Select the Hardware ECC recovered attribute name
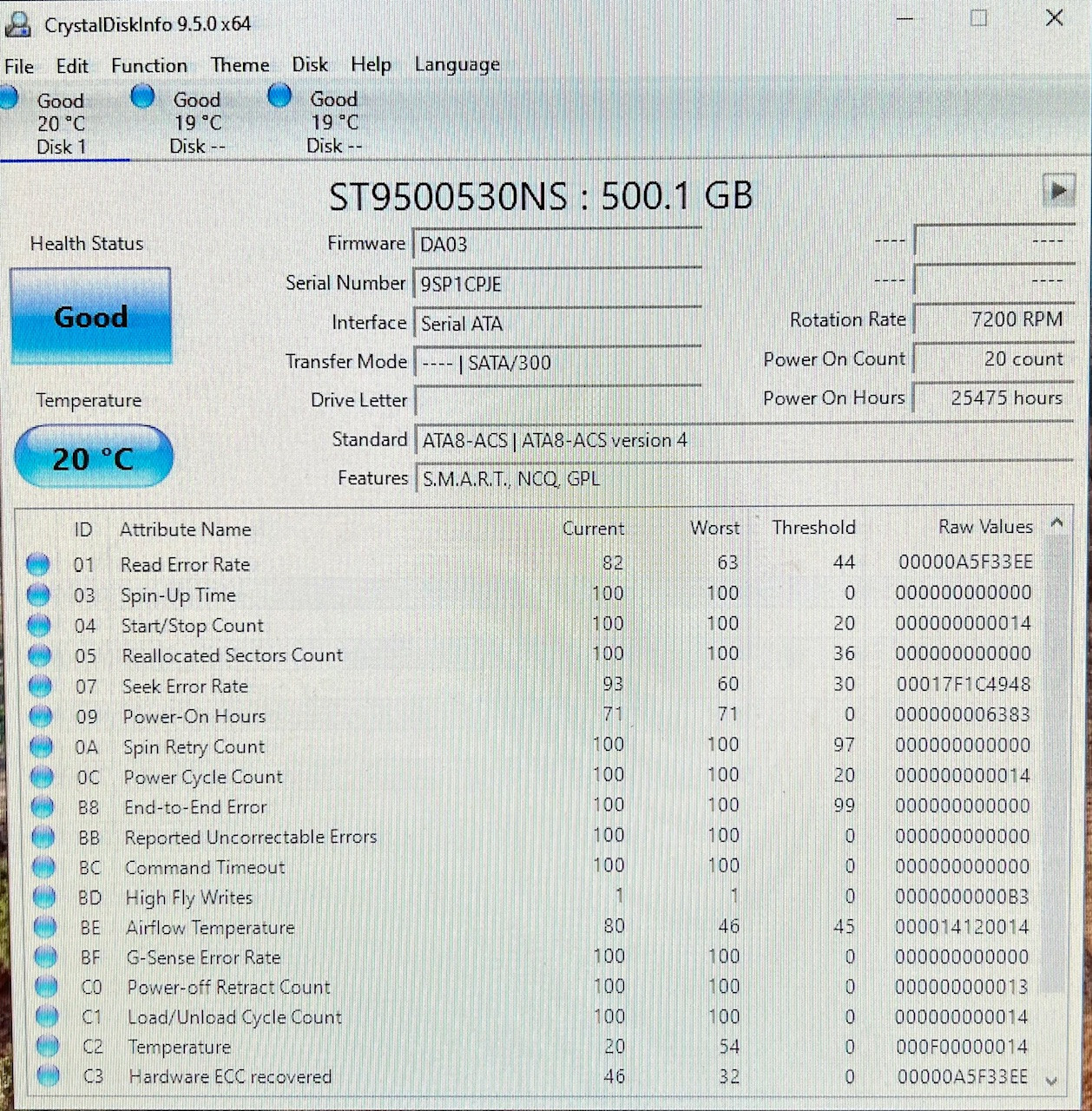Image resolution: width=1092 pixels, height=1111 pixels. [x=230, y=1076]
